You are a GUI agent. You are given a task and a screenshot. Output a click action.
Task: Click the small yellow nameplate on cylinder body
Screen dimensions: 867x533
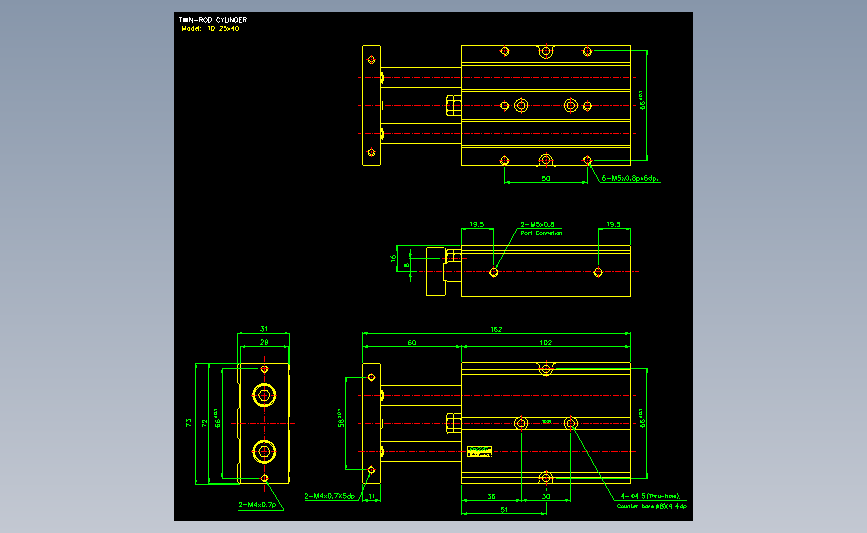click(x=479, y=451)
